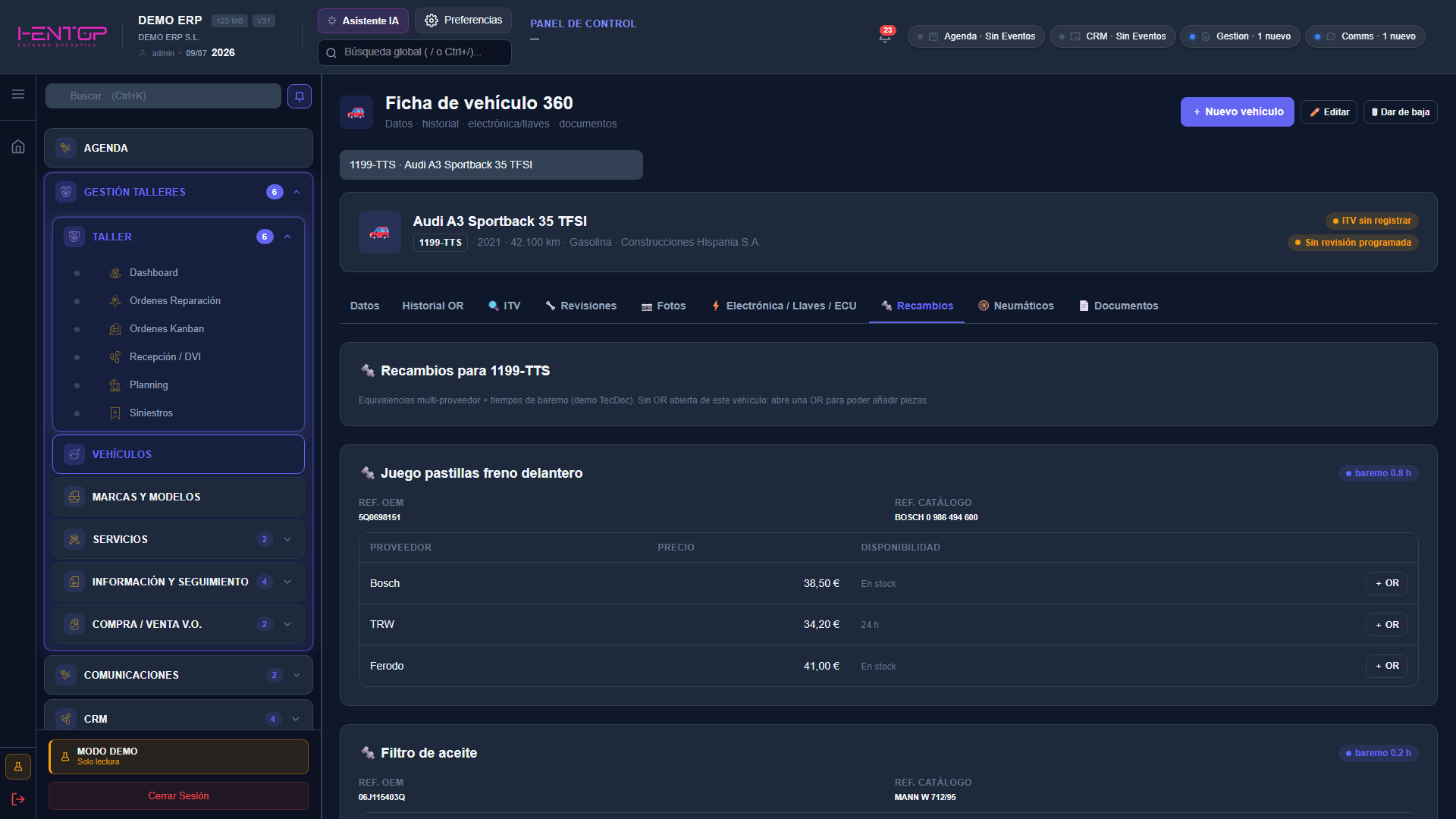Open the Neumáticos tab
The image size is (1456, 819).
(1016, 306)
